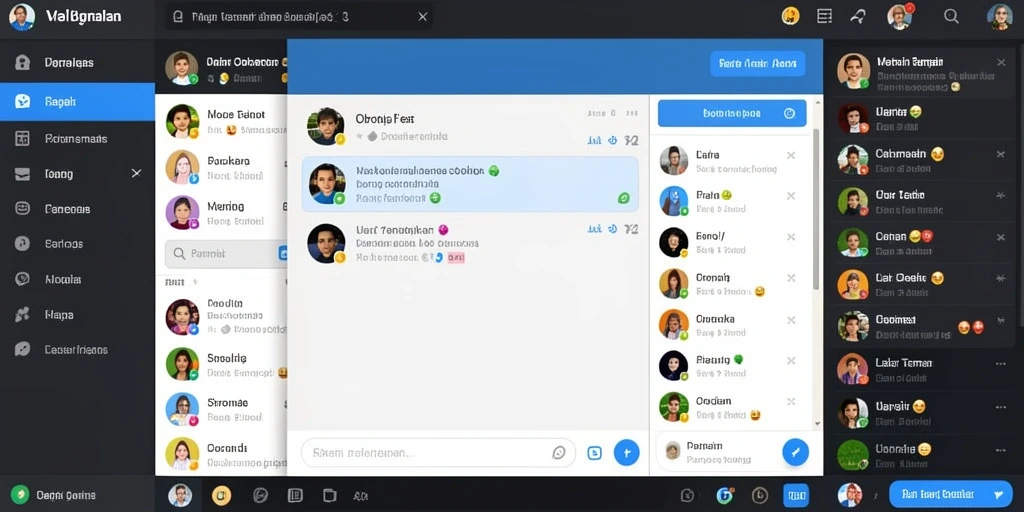Click the search field in the chat list
Image resolution: width=1024 pixels, height=512 pixels.
tap(225, 253)
